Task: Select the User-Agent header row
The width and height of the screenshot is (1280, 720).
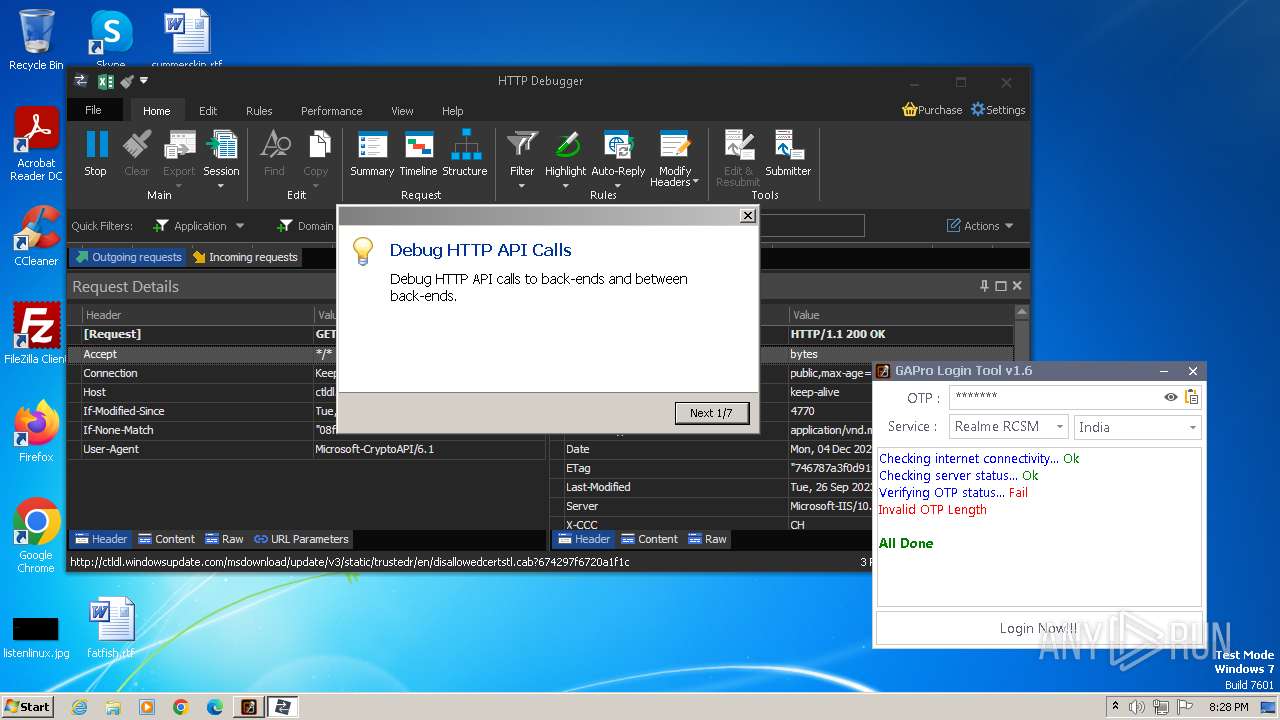Action: click(x=306, y=449)
